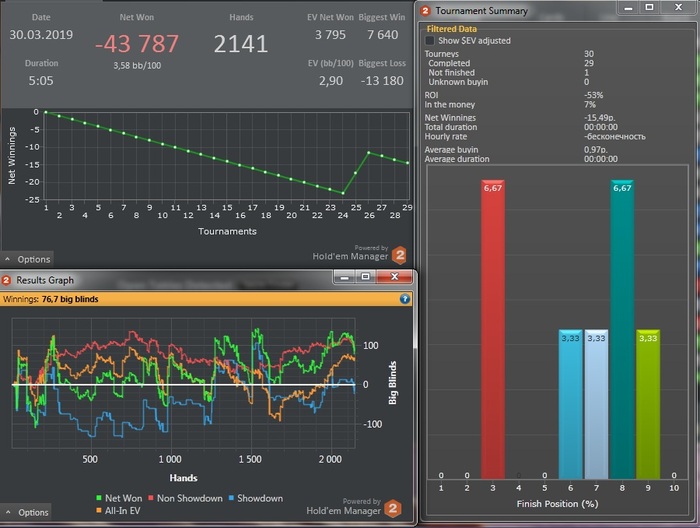Close the Results Graph window
Image resolution: width=700 pixels, height=528 pixels.
394,277
